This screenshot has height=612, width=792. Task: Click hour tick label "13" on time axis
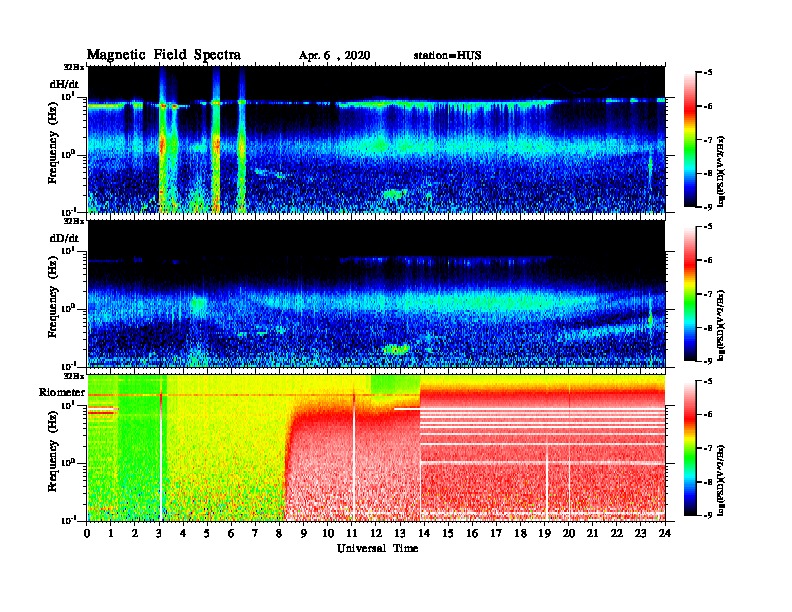click(x=400, y=533)
